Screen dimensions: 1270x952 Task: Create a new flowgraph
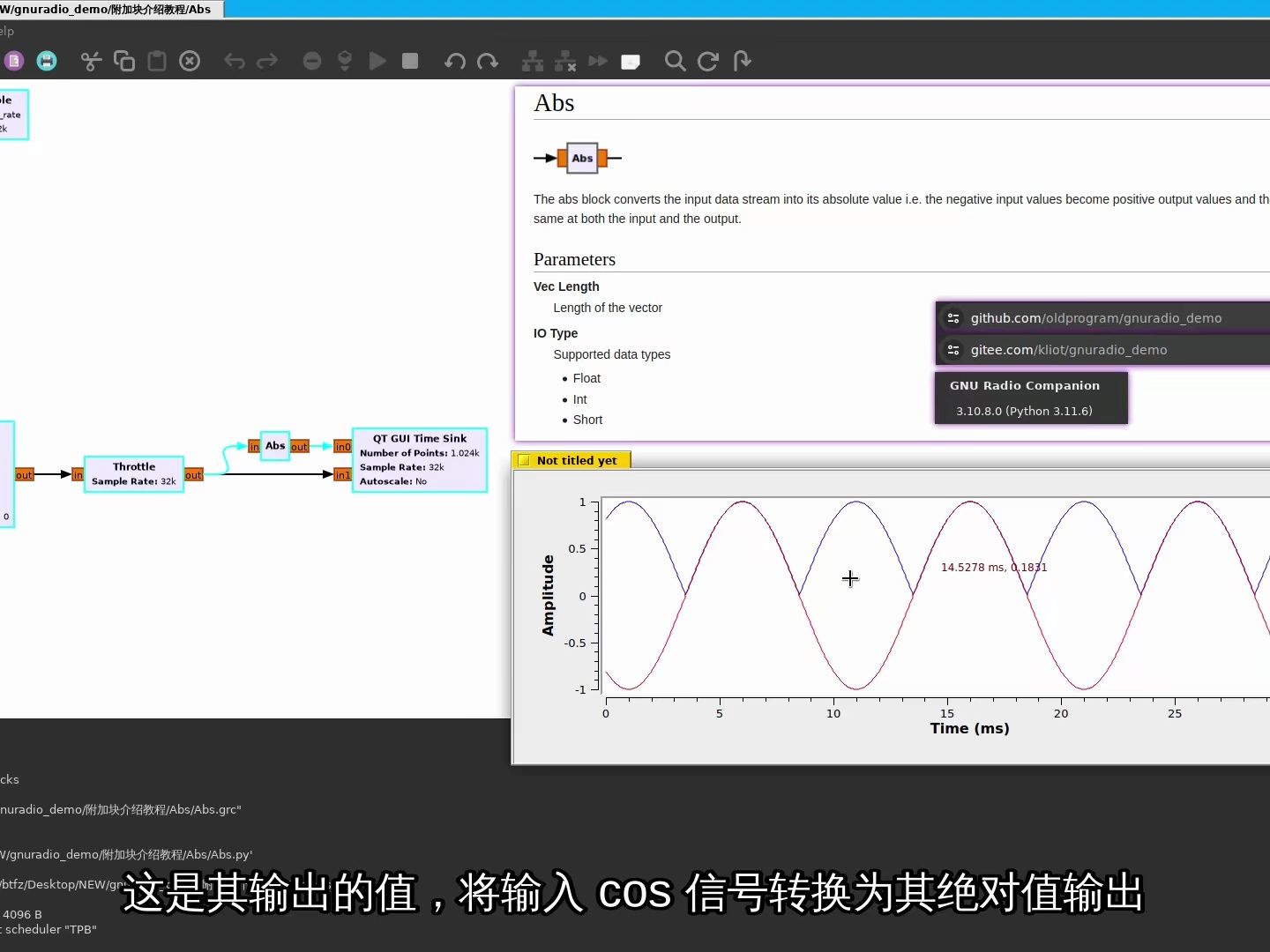[x=13, y=61]
